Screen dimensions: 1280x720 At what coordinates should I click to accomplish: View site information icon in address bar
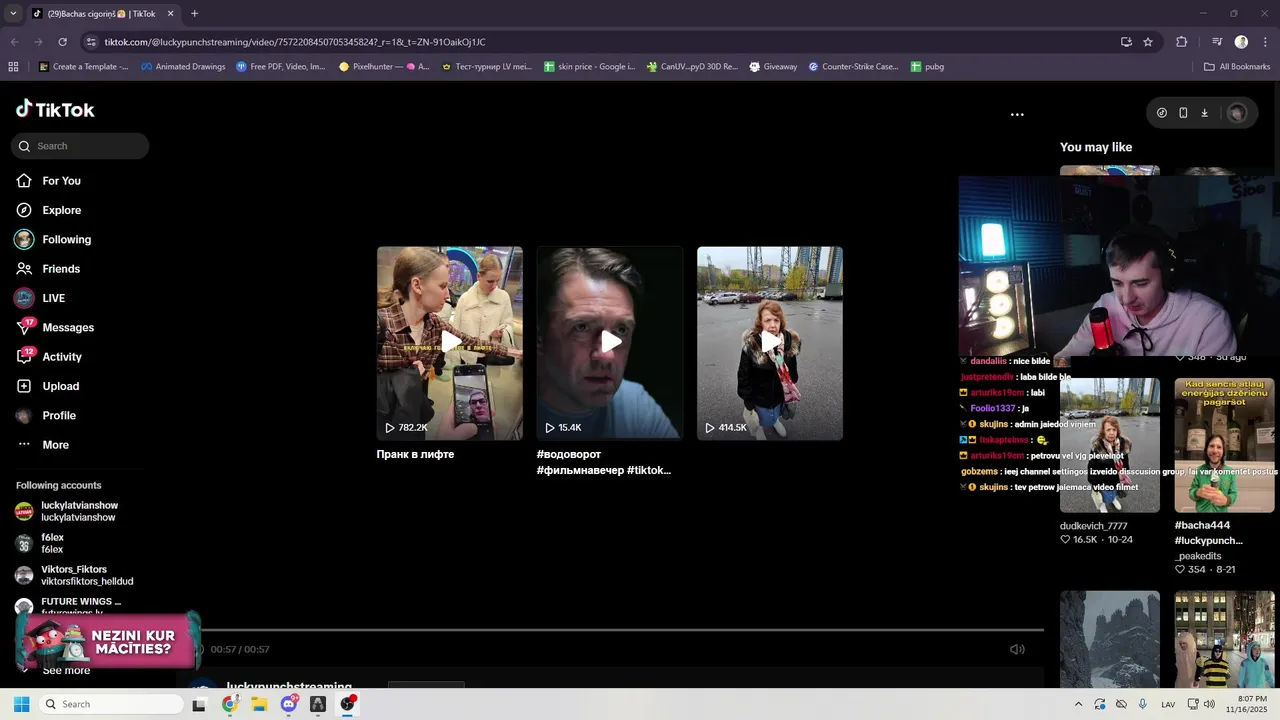click(x=91, y=42)
